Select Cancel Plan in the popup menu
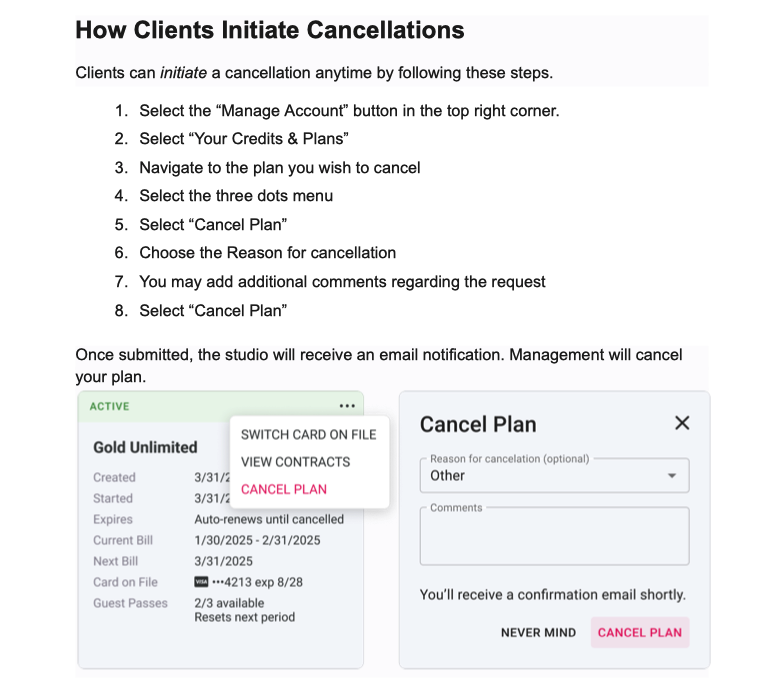 [x=284, y=489]
